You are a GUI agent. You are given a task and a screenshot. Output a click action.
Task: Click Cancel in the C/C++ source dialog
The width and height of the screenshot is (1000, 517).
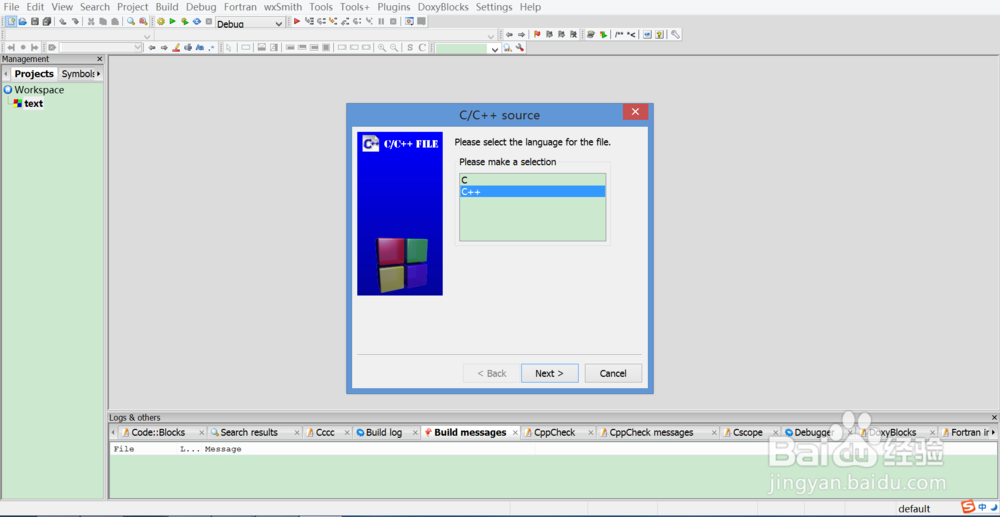pos(613,374)
